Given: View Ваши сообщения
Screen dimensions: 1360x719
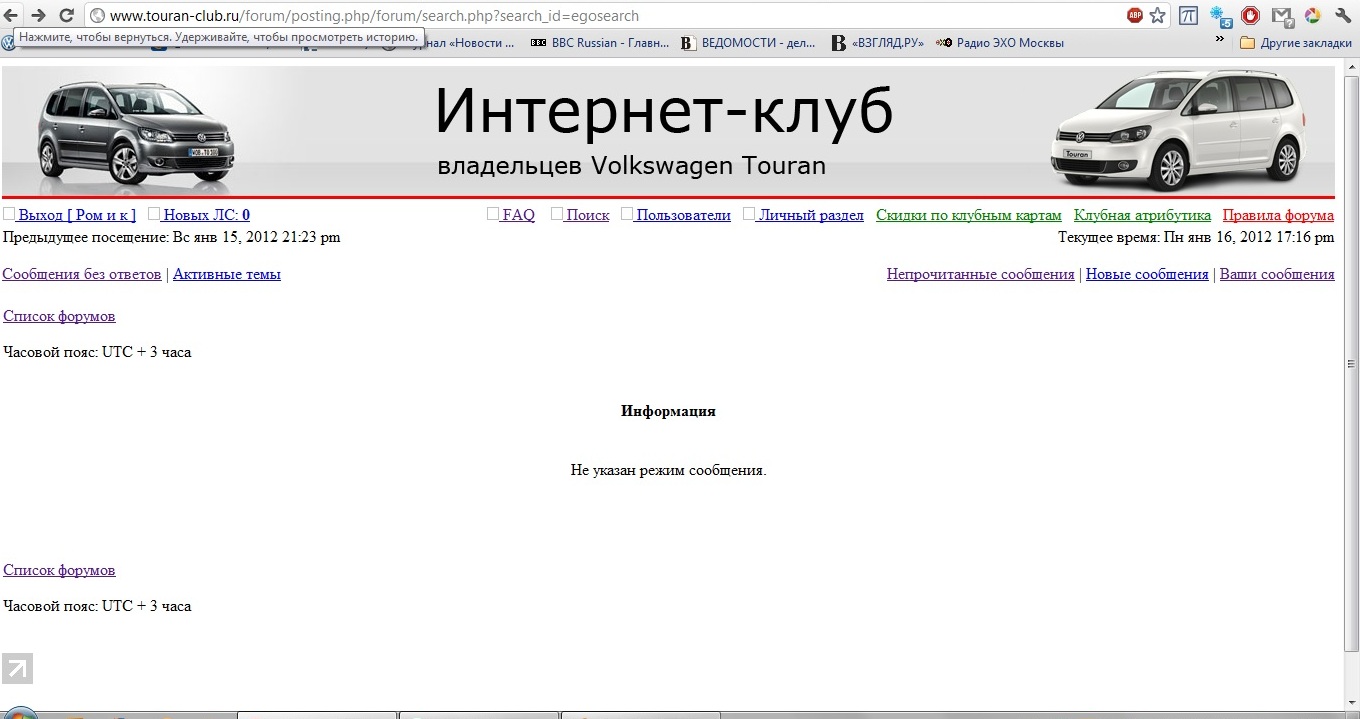Looking at the screenshot, I should click(x=1277, y=274).
